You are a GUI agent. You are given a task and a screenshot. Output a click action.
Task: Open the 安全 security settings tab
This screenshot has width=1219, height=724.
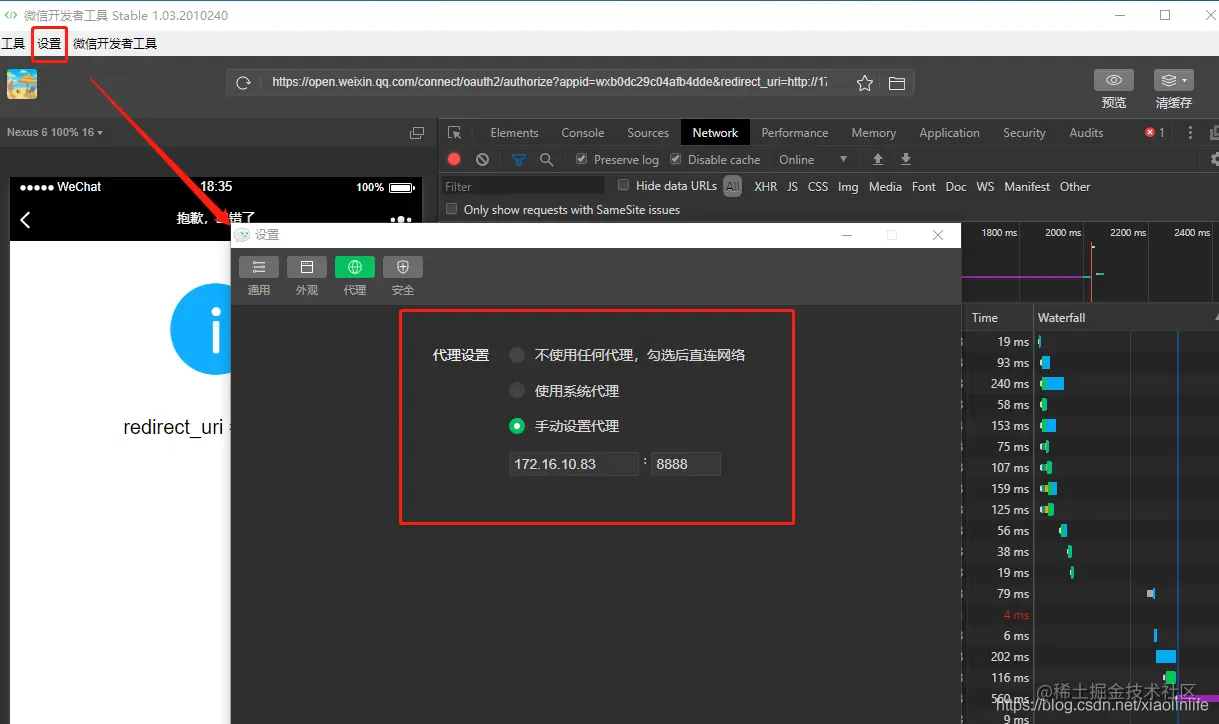point(403,276)
